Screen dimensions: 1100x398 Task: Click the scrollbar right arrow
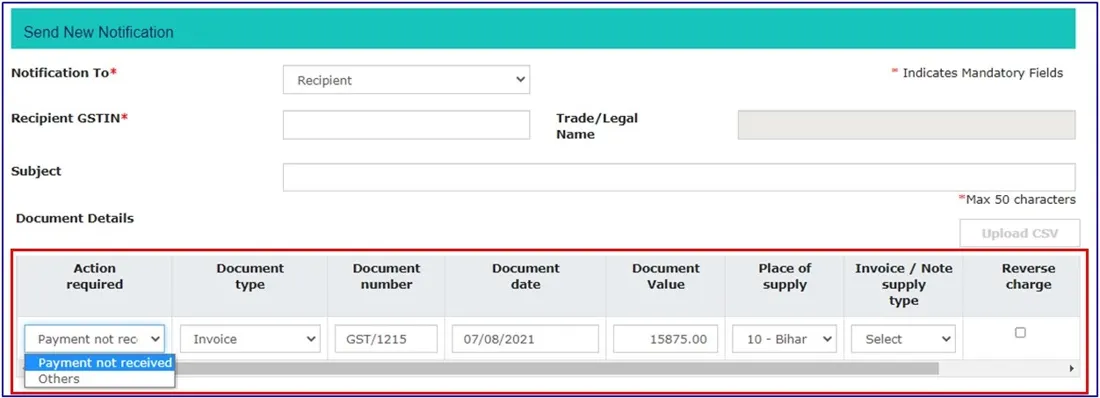coord(1071,368)
